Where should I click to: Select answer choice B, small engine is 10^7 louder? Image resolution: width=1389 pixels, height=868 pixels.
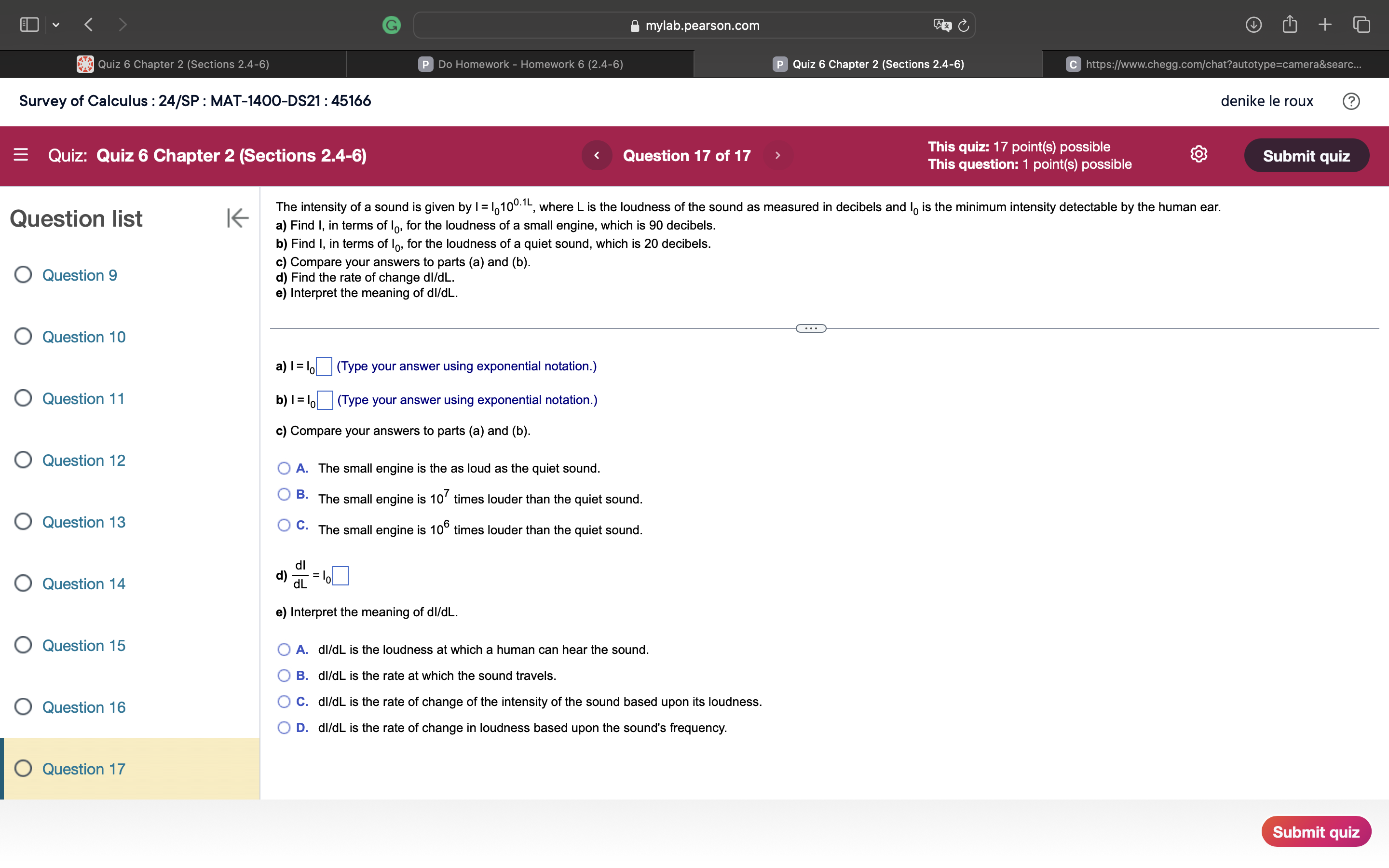pos(284,494)
